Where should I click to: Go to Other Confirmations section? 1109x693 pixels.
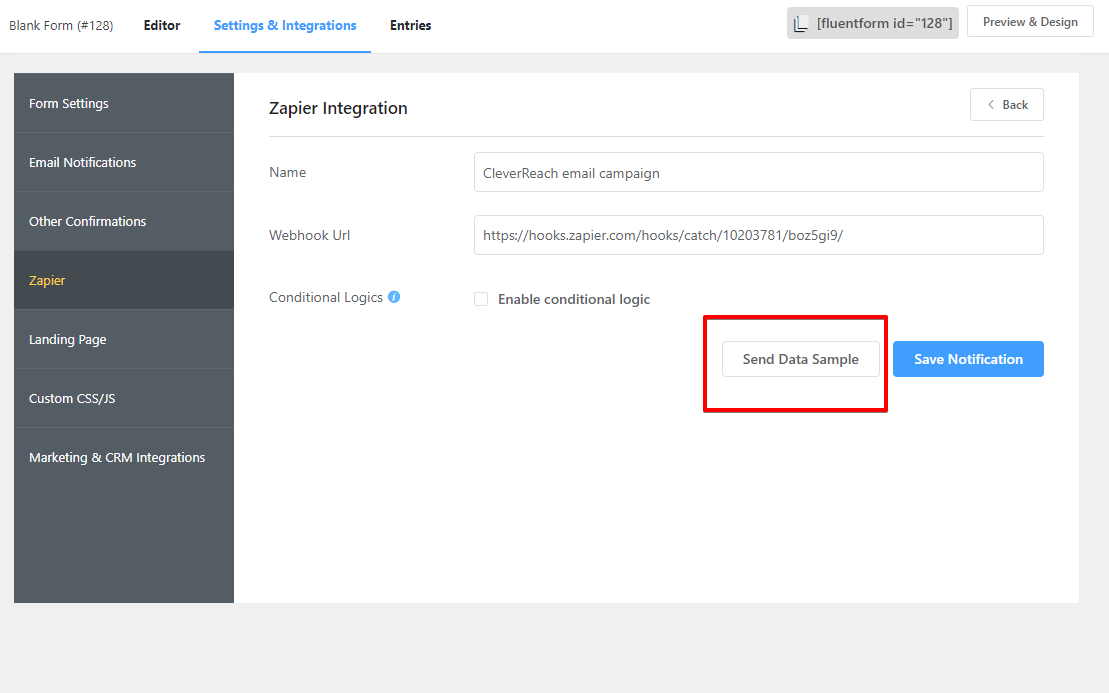(124, 221)
